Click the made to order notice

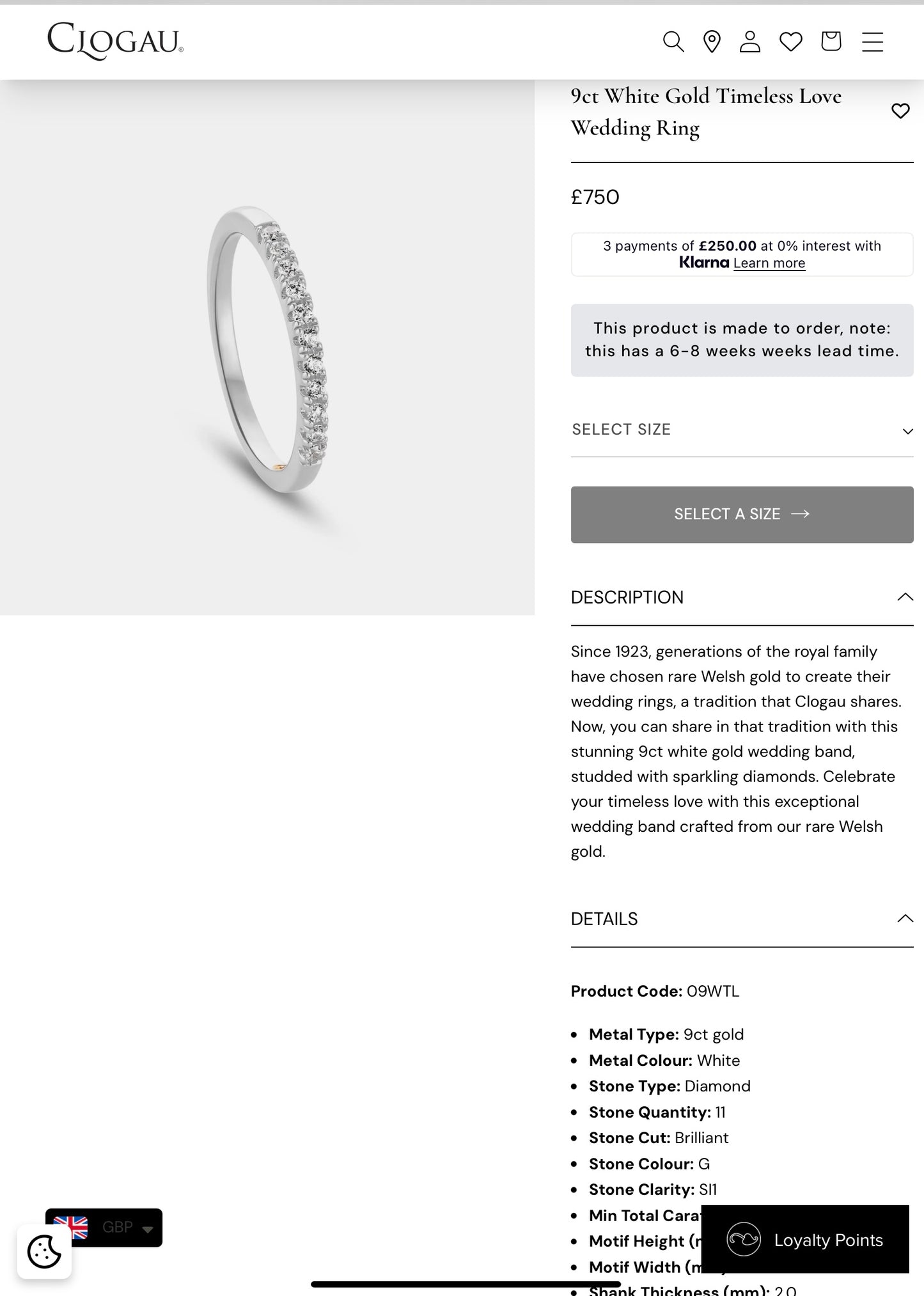click(742, 340)
